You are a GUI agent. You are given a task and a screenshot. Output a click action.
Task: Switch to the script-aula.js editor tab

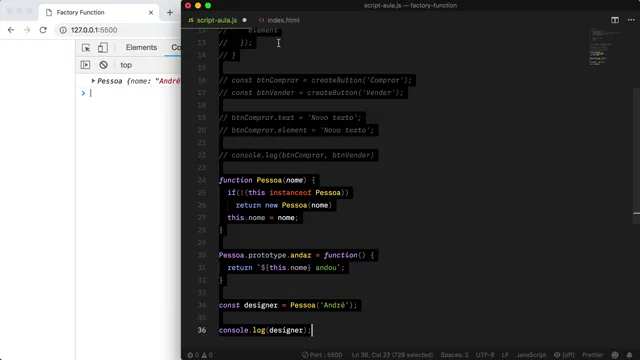[x=216, y=20]
